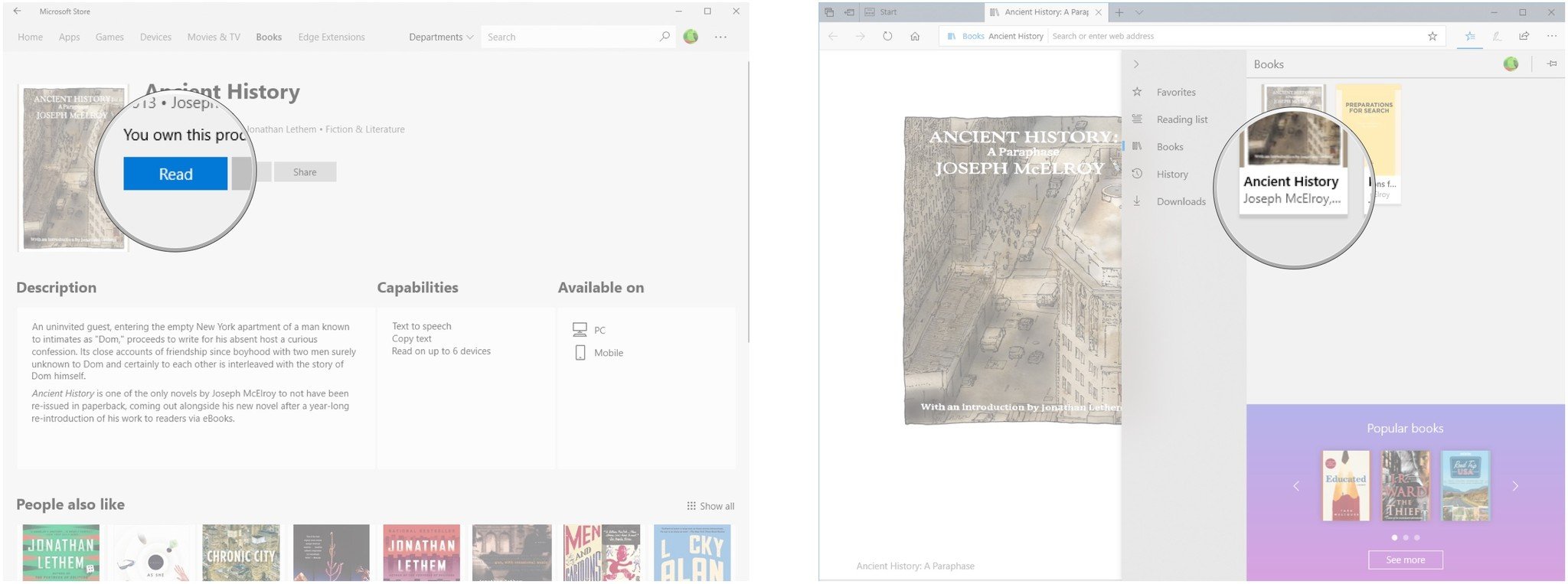Click the Mobile device icon

pyautogui.click(x=580, y=353)
